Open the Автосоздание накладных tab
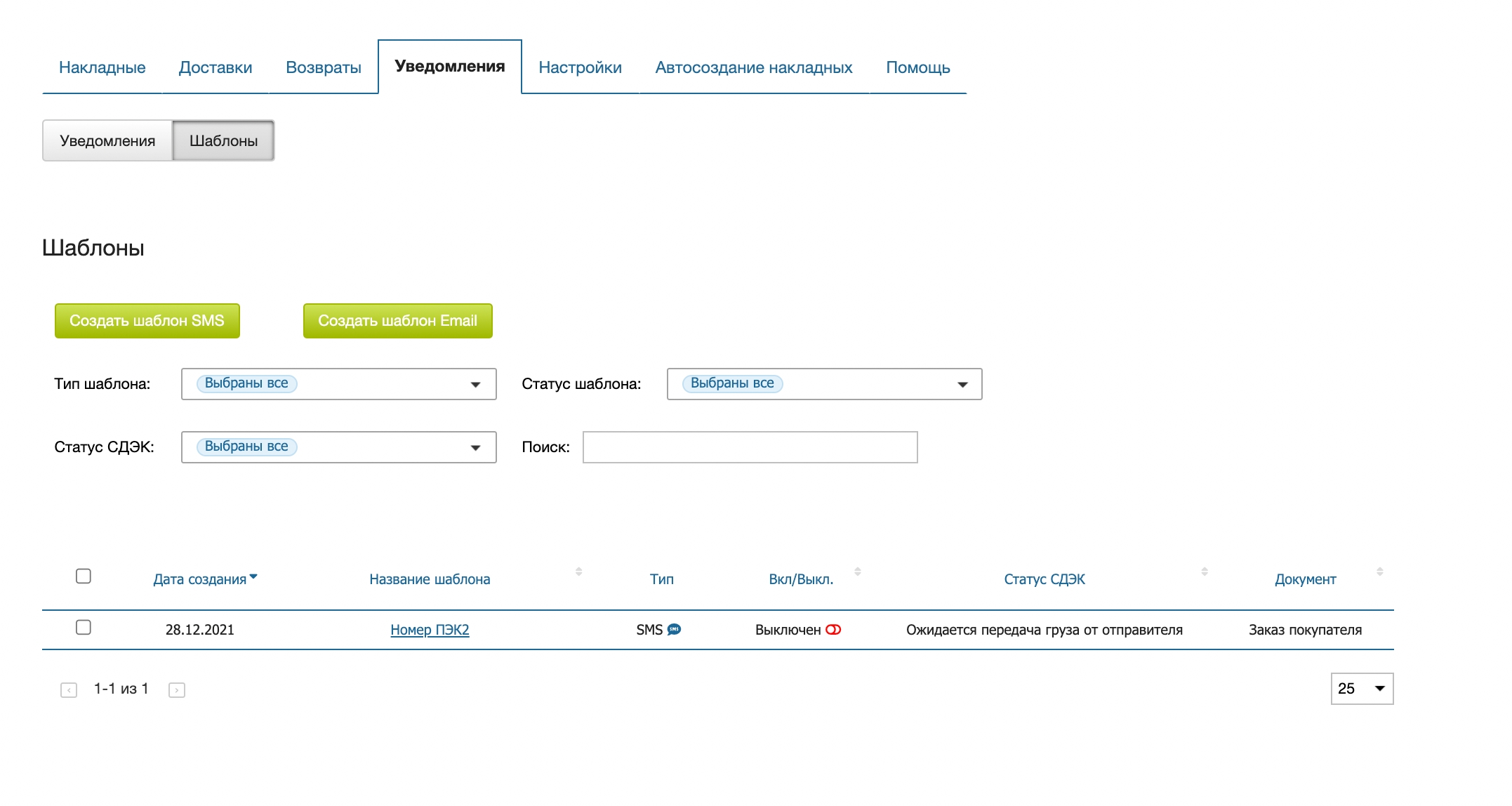Viewport: 1512px width, 806px height. pyautogui.click(x=753, y=67)
